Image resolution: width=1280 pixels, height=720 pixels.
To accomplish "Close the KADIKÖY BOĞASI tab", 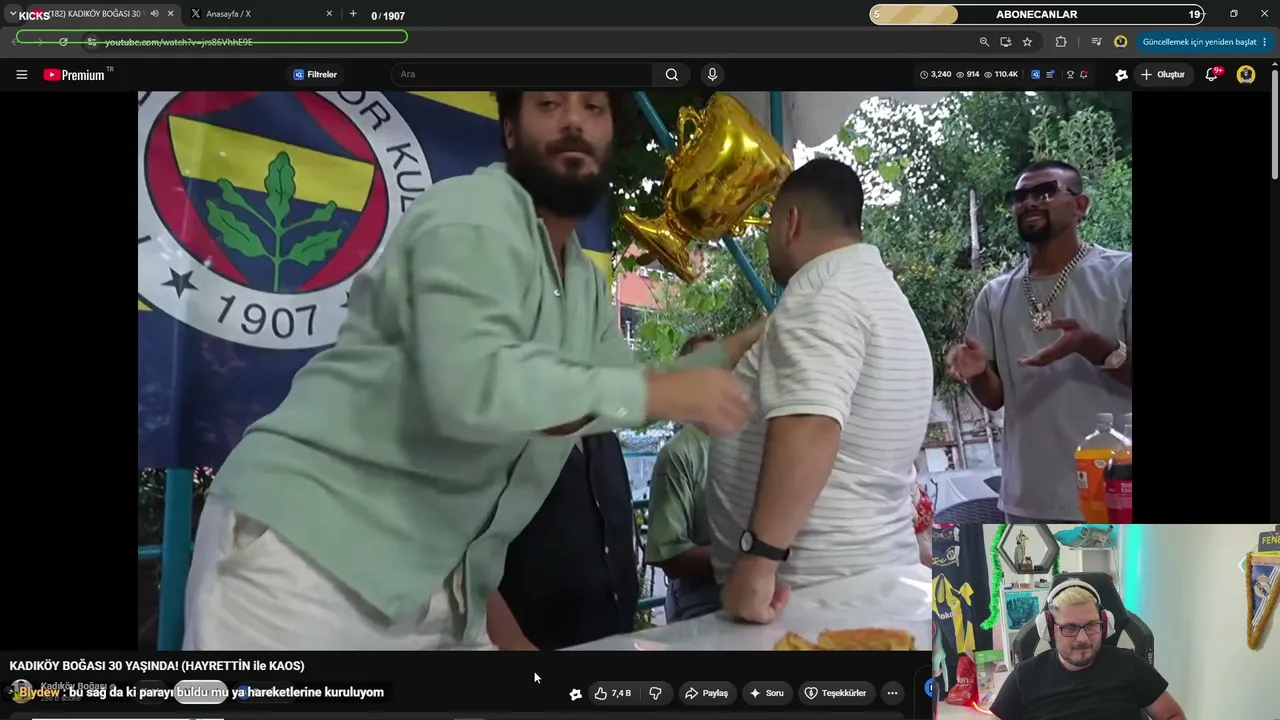I will click(x=171, y=14).
